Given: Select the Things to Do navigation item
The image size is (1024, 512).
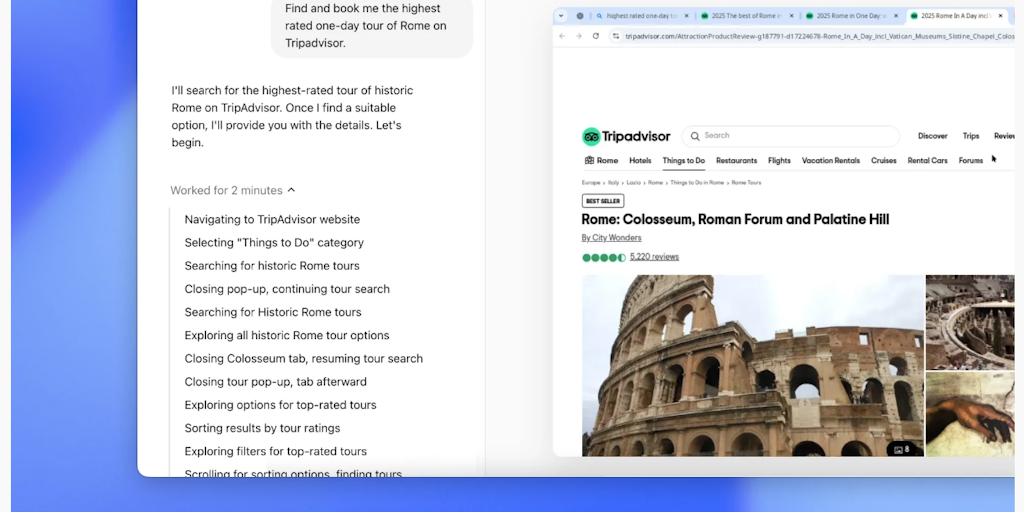Looking at the screenshot, I should coord(684,161).
